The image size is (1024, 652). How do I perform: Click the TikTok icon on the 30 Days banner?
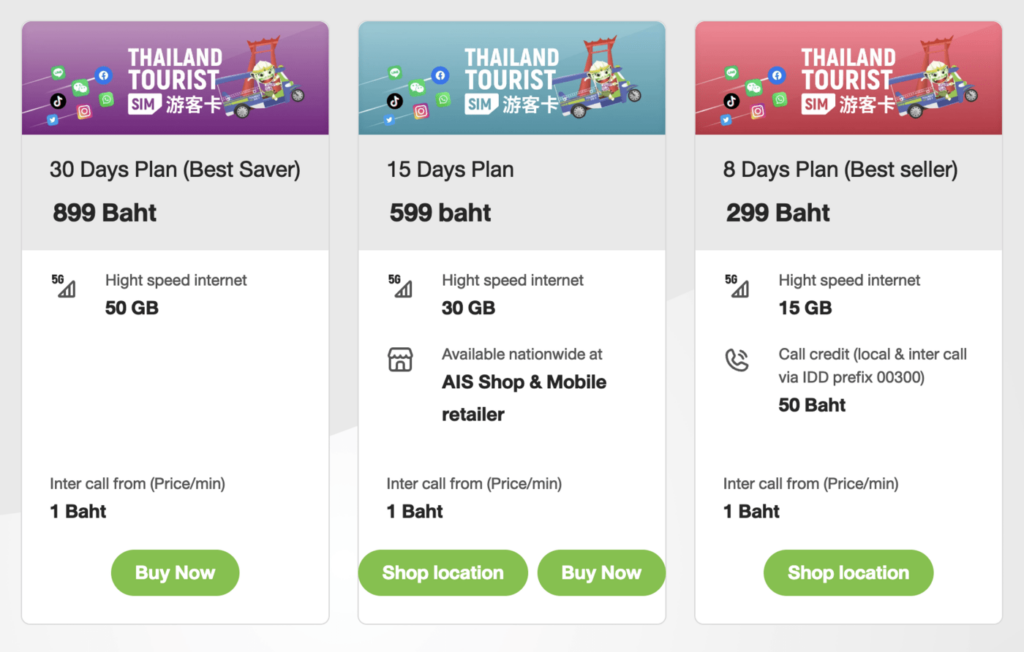click(57, 101)
